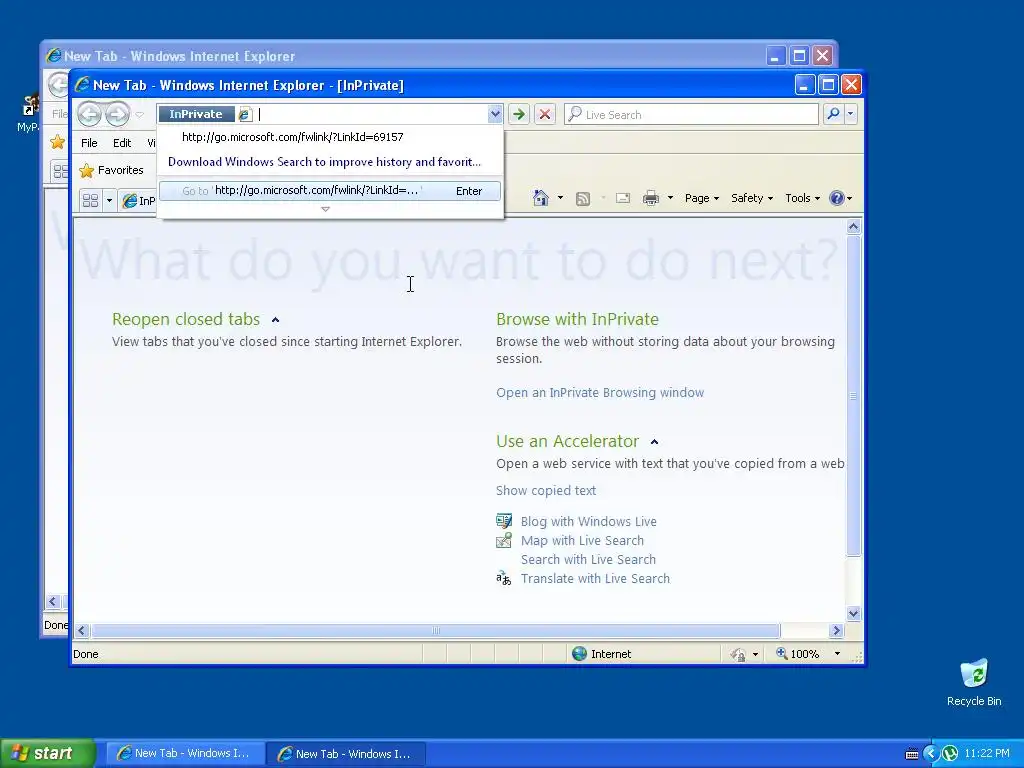Click the Print icon

point(651,198)
